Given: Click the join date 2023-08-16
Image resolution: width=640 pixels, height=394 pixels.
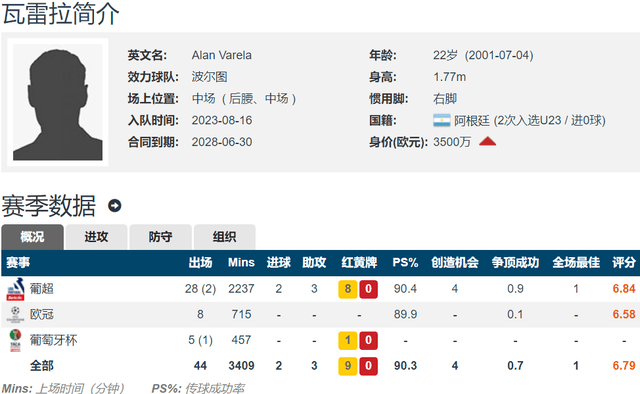Looking at the screenshot, I should (x=222, y=120).
